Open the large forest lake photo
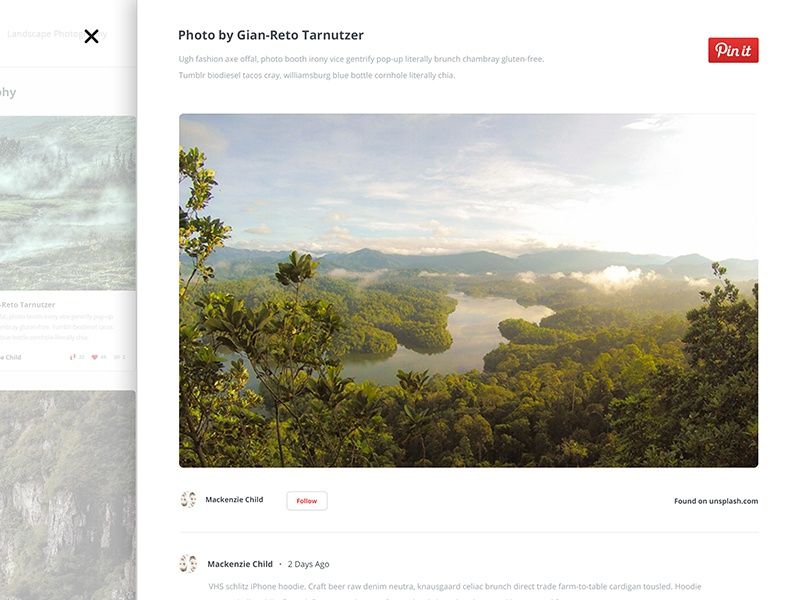The width and height of the screenshot is (800, 600). point(468,290)
